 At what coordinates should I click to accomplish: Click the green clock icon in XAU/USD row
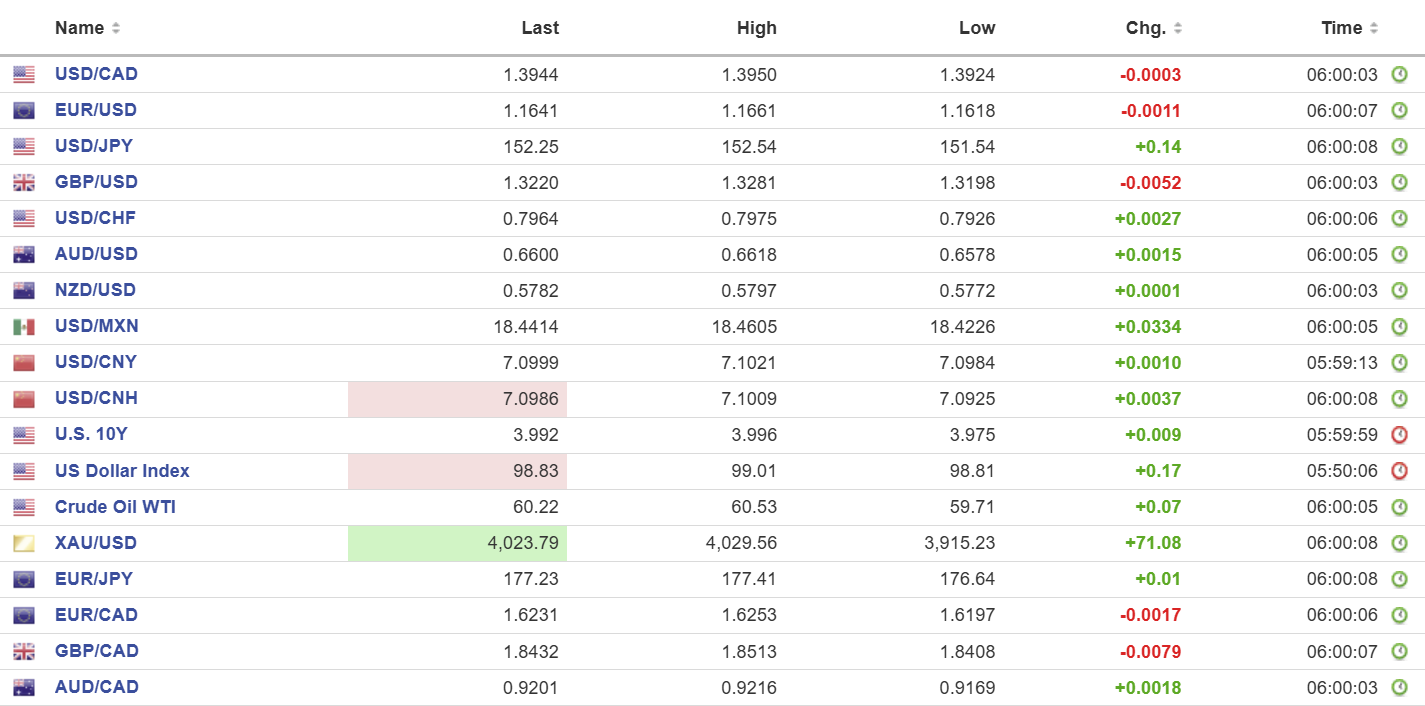point(1400,543)
